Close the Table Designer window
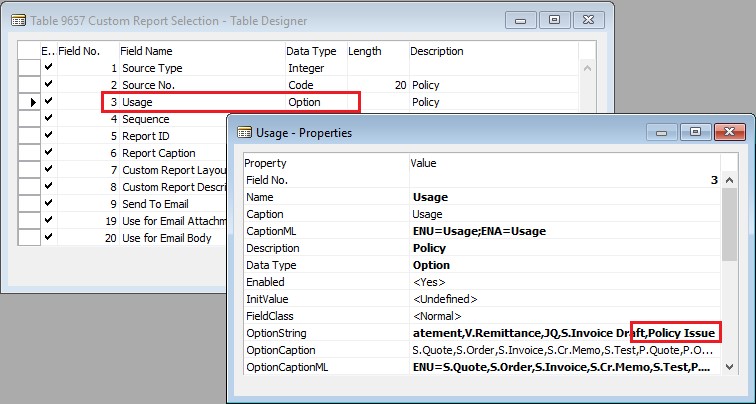 point(588,17)
